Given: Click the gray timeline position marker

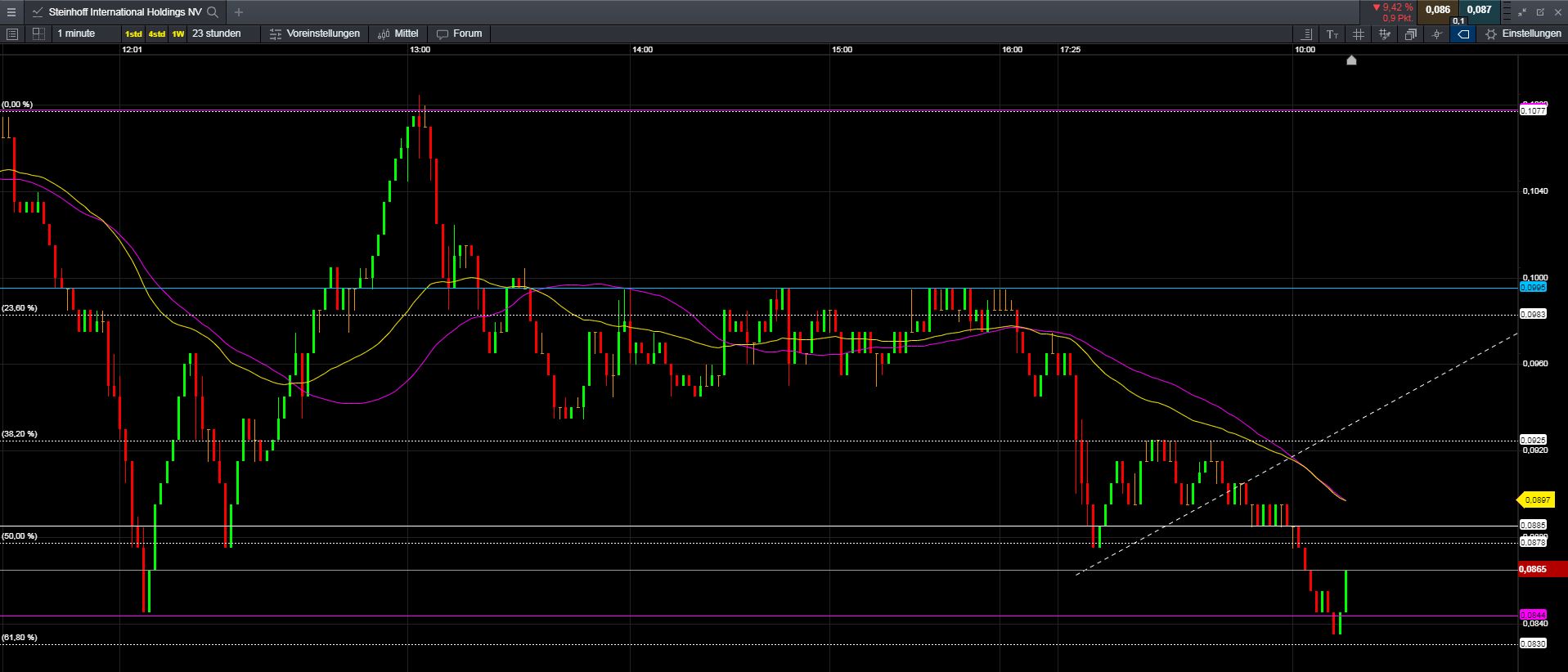Looking at the screenshot, I should pyautogui.click(x=1351, y=60).
